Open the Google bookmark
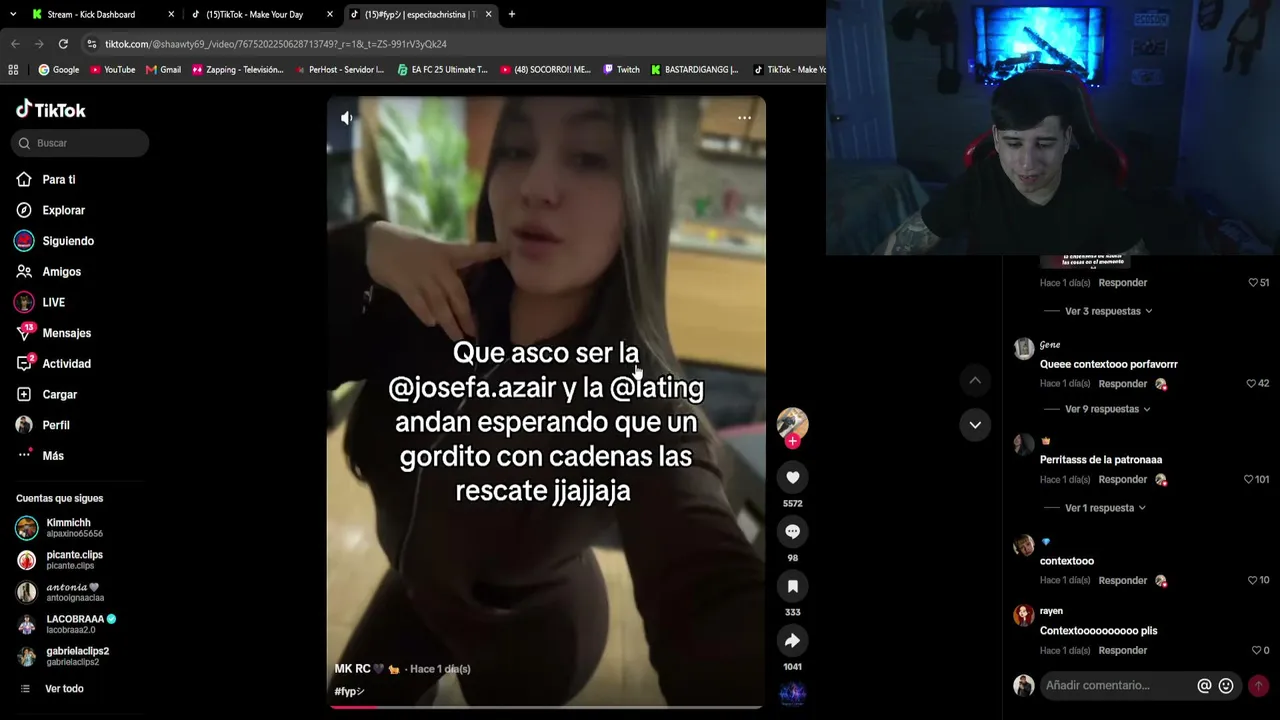This screenshot has height=720, width=1280. 58,70
